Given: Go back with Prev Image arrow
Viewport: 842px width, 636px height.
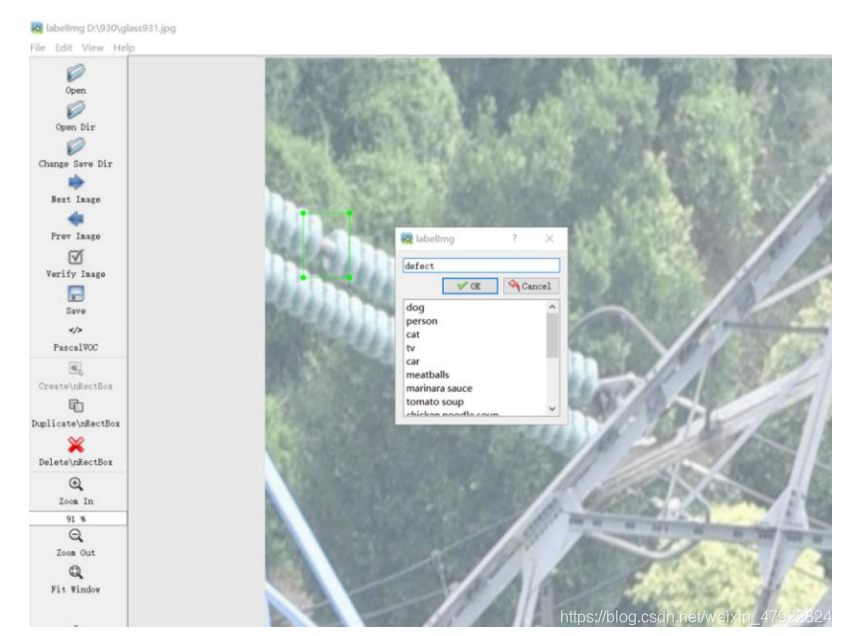Looking at the screenshot, I should pos(76,220).
